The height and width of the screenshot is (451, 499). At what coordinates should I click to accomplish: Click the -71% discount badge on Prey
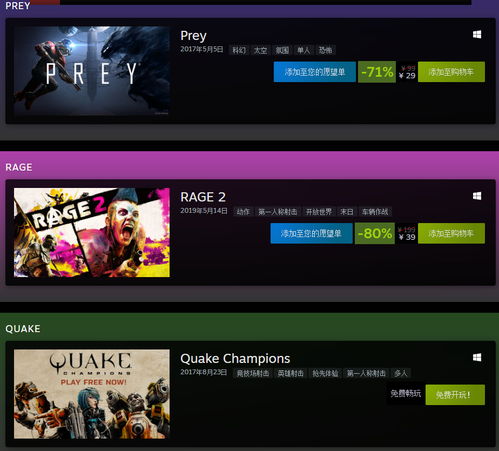377,72
